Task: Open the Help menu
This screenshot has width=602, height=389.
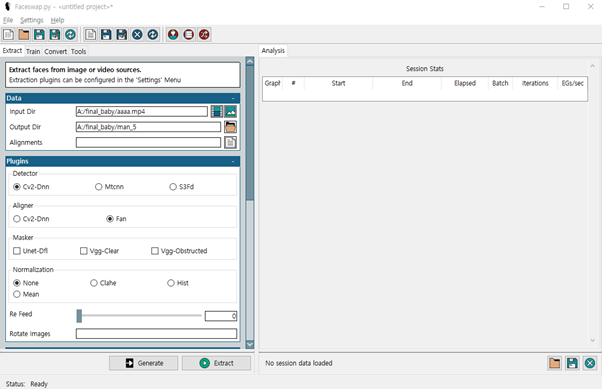Action: 58,20
